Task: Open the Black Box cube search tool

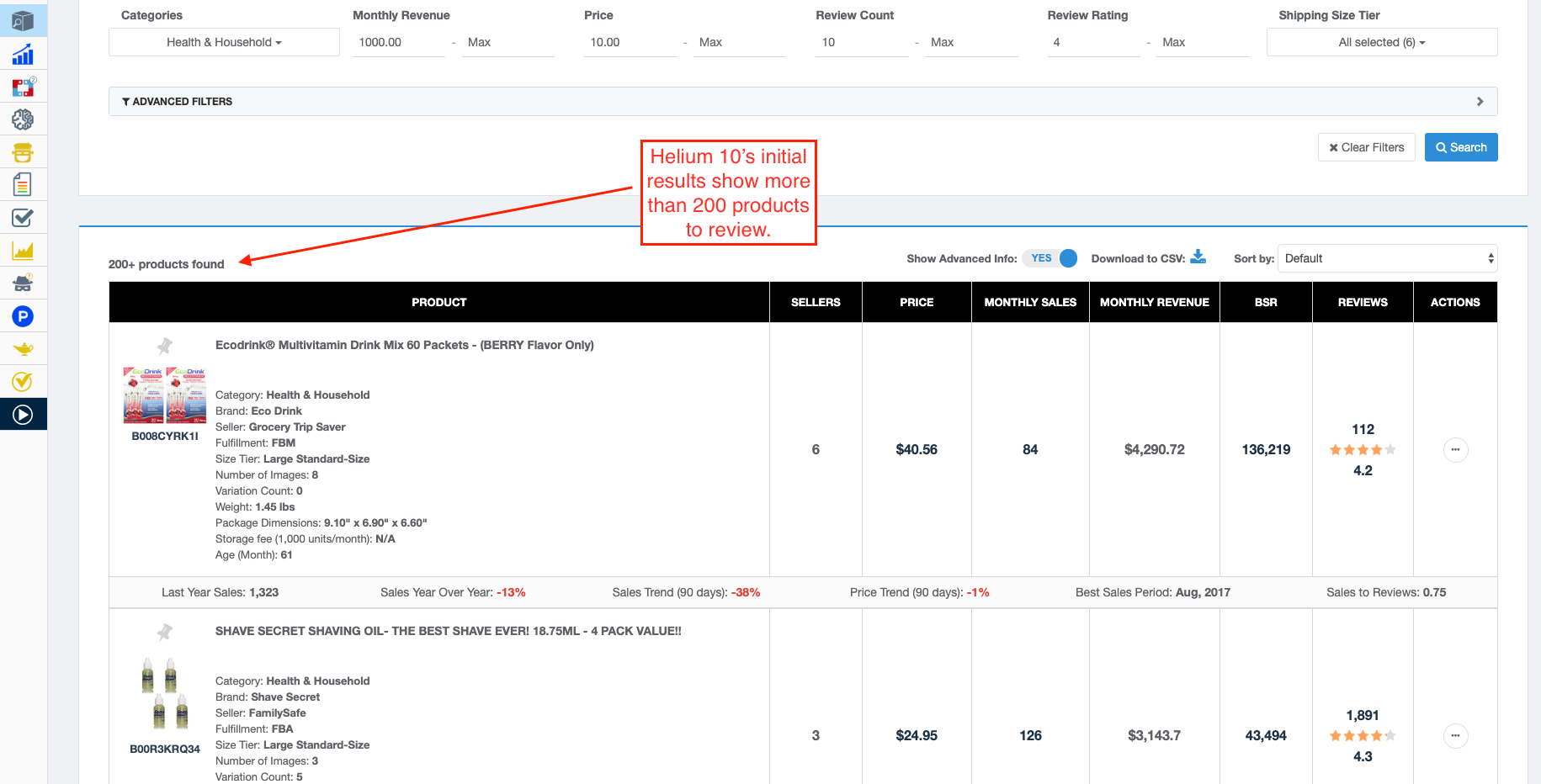Action: tap(23, 20)
